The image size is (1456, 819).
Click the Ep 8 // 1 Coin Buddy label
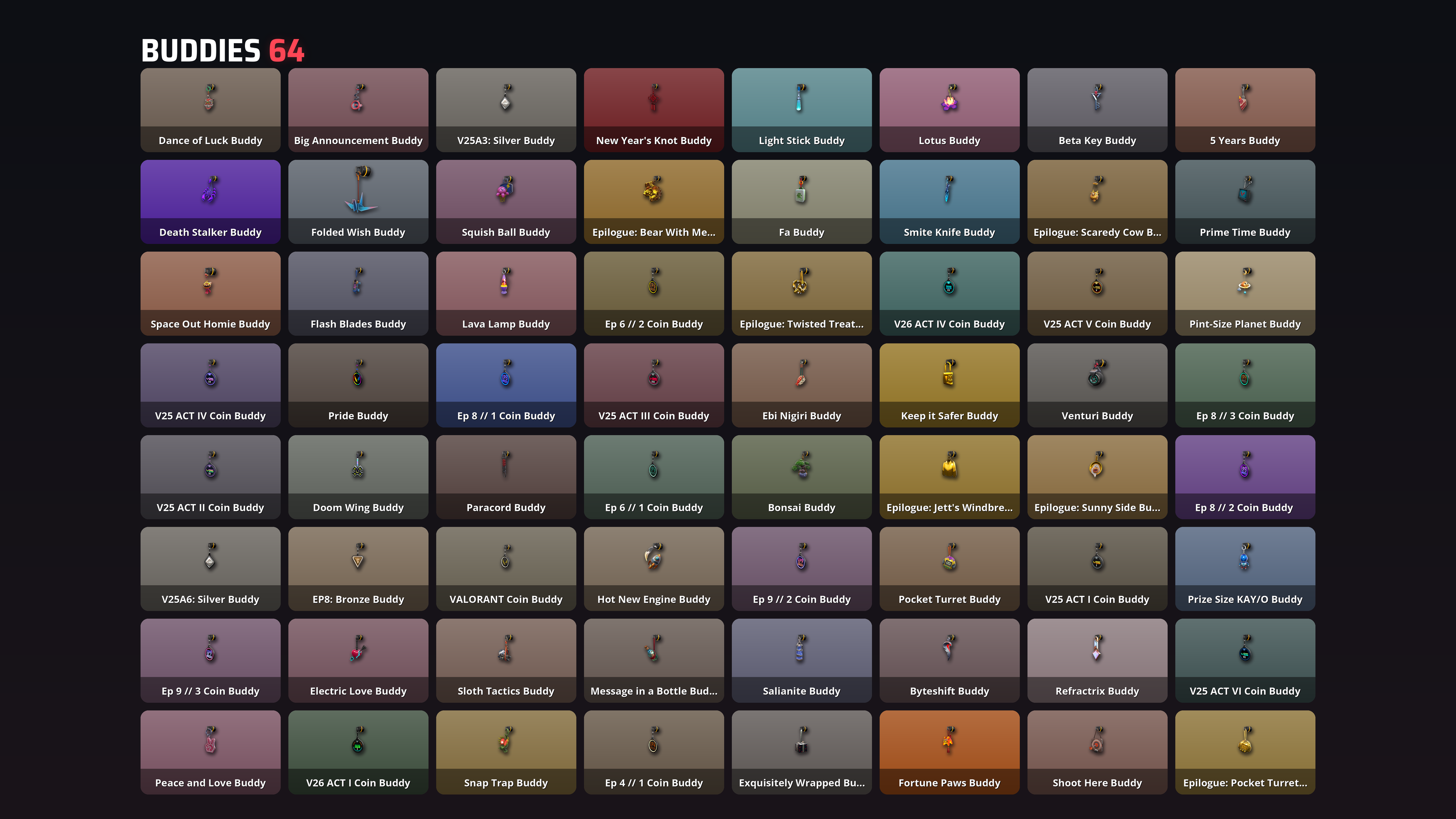coord(506,416)
